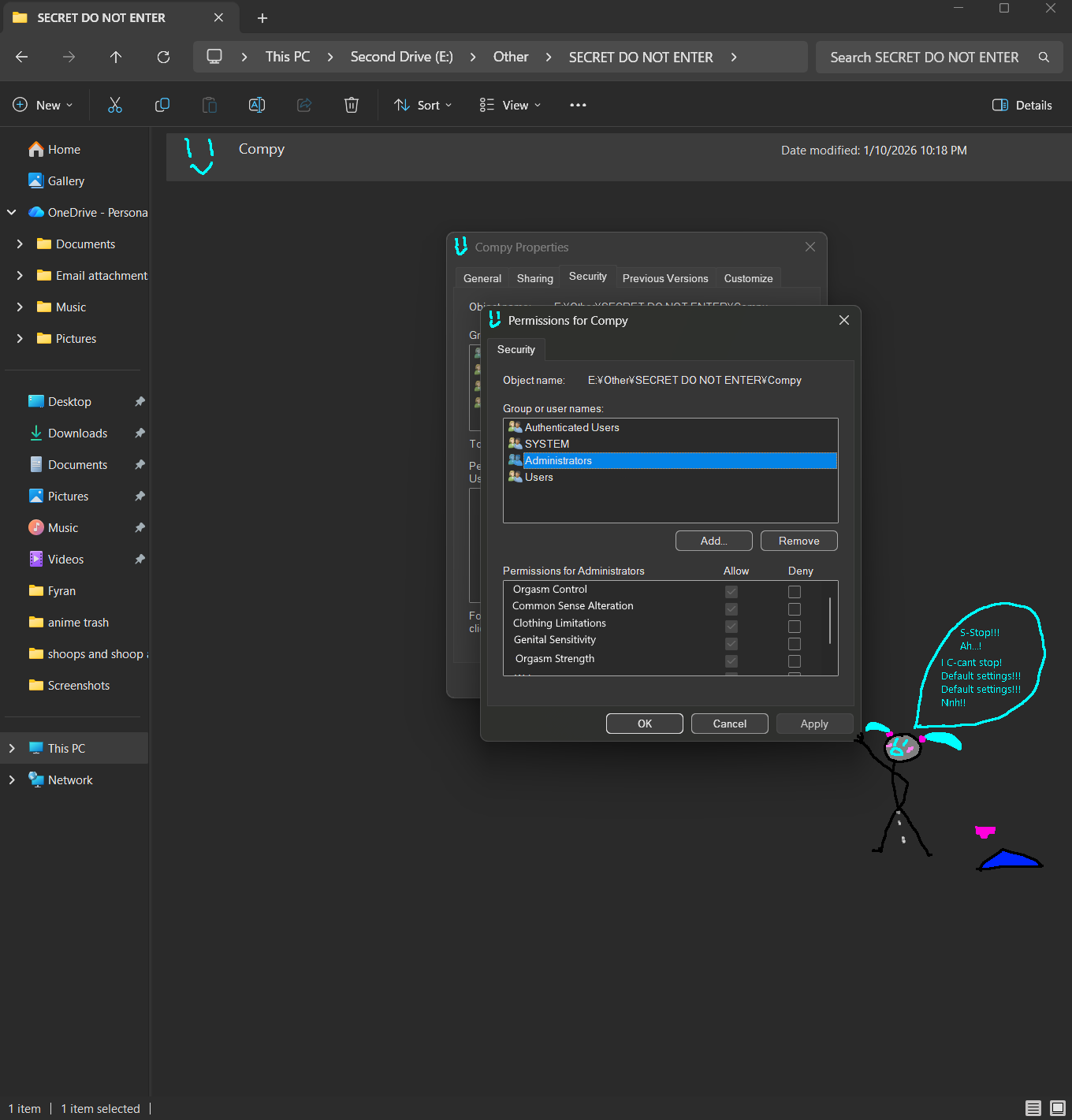Image resolution: width=1072 pixels, height=1120 pixels.
Task: Refresh the current folder view
Action: tap(163, 57)
